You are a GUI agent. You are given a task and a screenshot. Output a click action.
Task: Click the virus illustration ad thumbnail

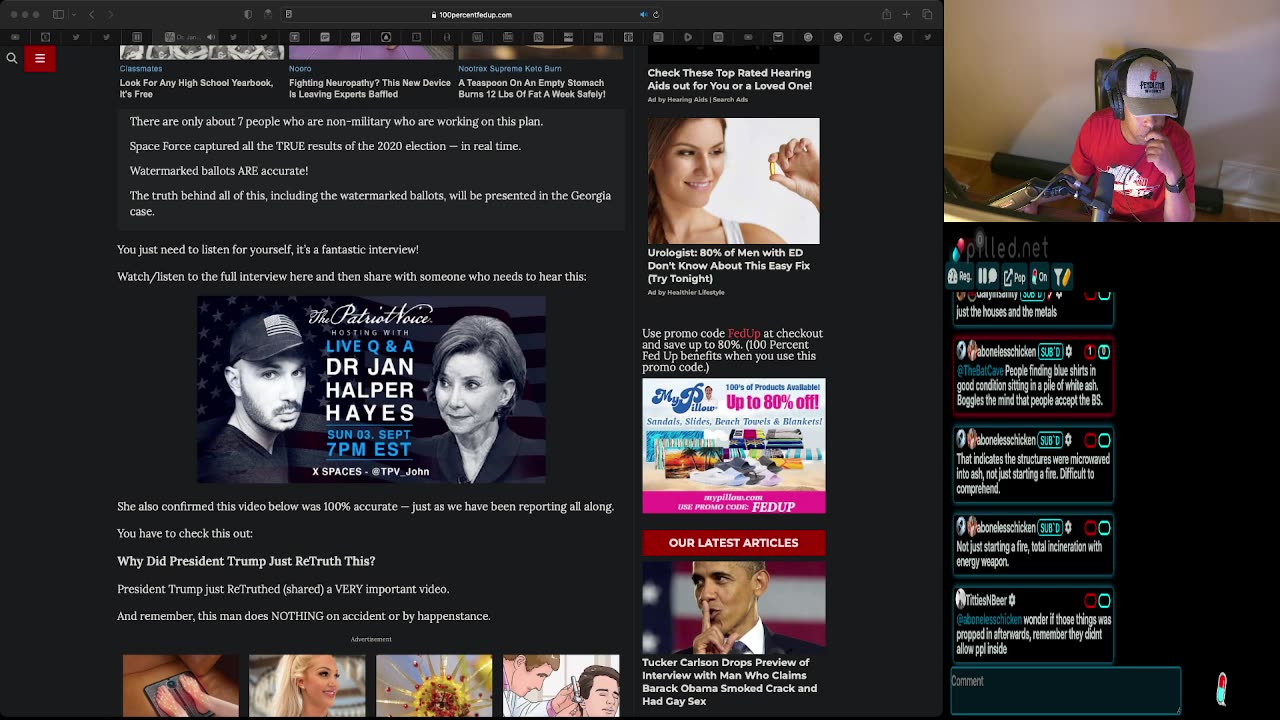pyautogui.click(x=434, y=686)
